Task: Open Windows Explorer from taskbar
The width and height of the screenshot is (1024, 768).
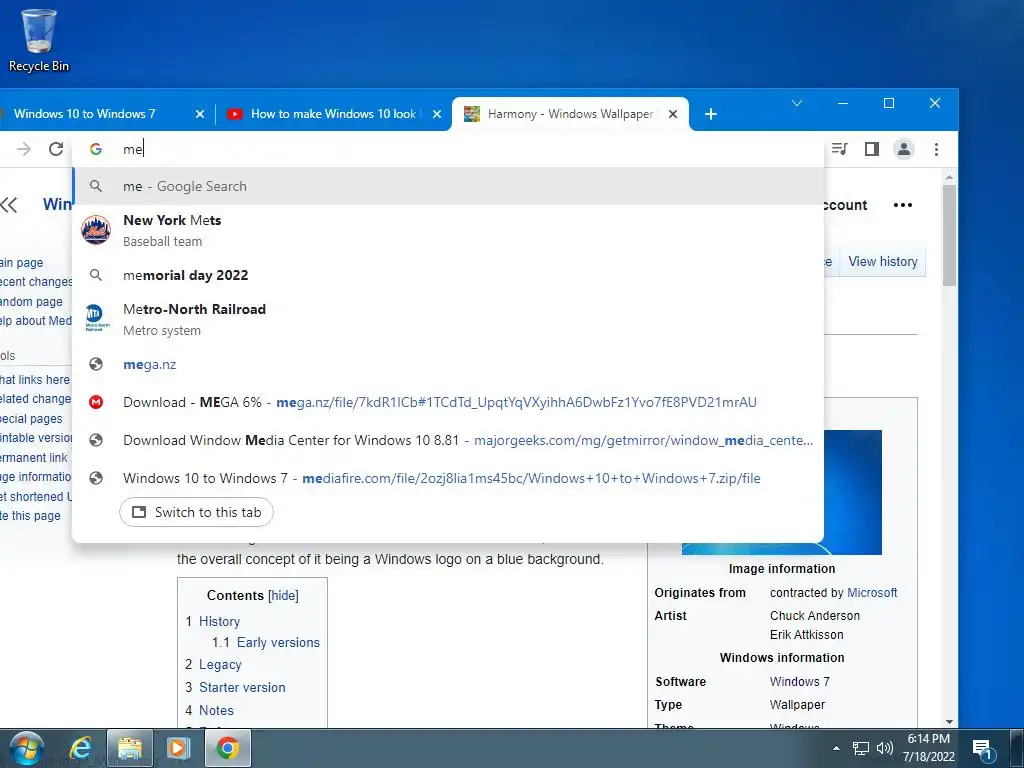Action: [130, 748]
